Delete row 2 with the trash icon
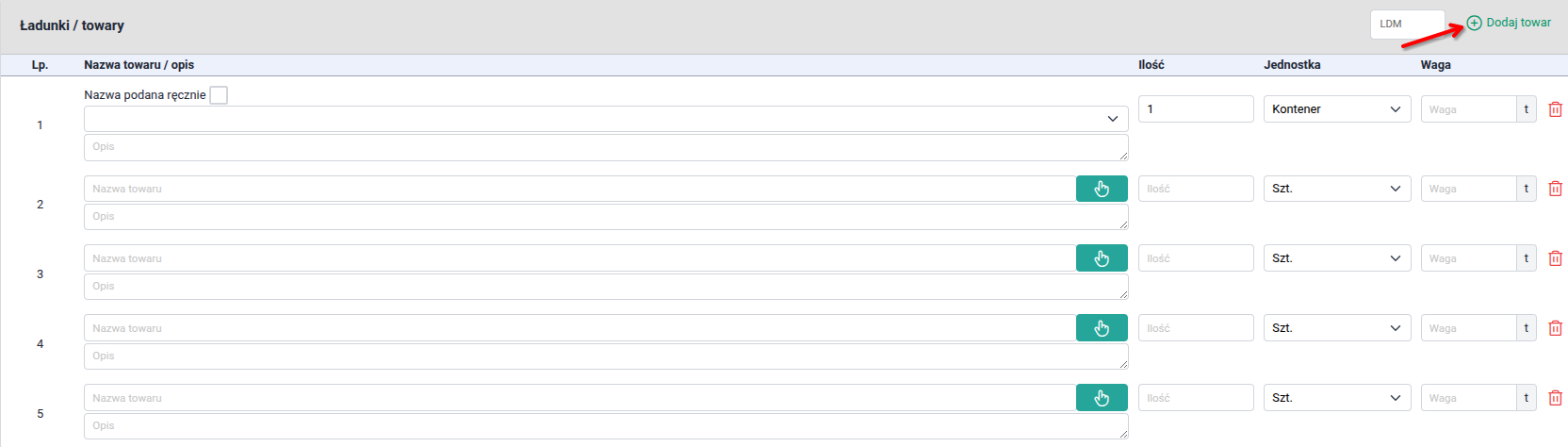1568x447 pixels. (1555, 190)
